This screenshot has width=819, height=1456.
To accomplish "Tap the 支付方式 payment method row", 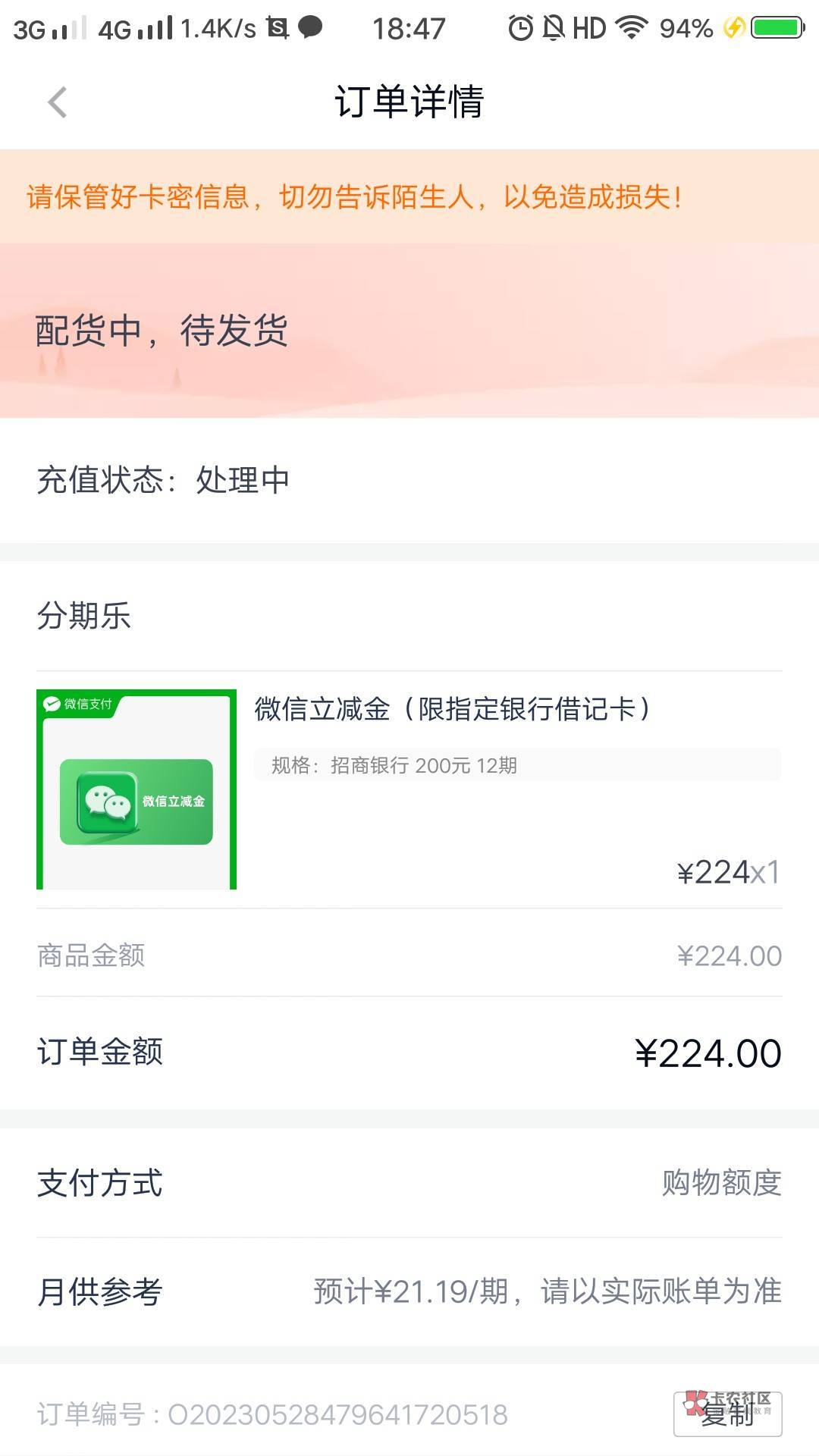I will click(409, 1183).
